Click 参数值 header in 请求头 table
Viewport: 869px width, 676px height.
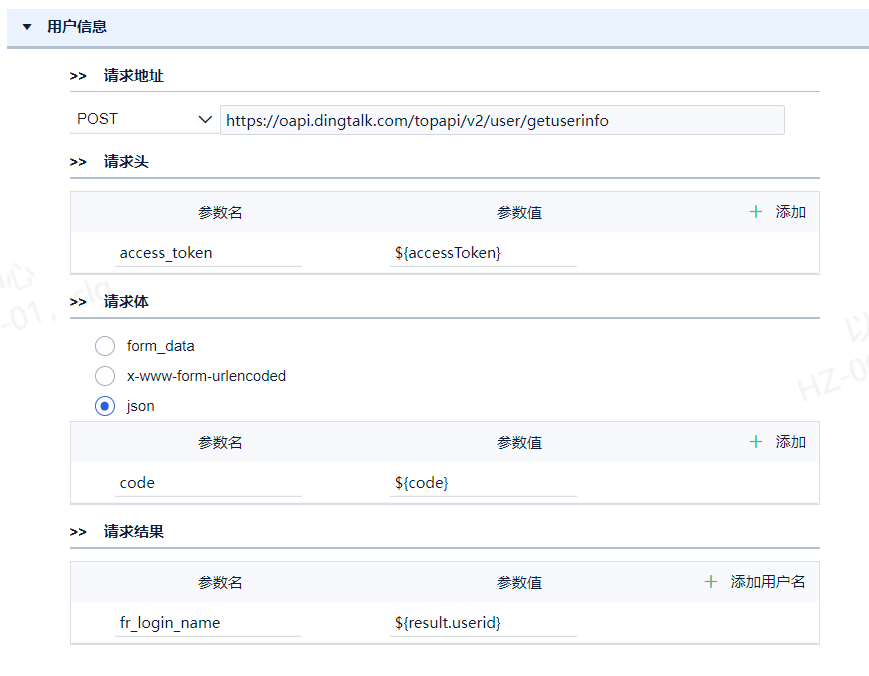point(519,212)
